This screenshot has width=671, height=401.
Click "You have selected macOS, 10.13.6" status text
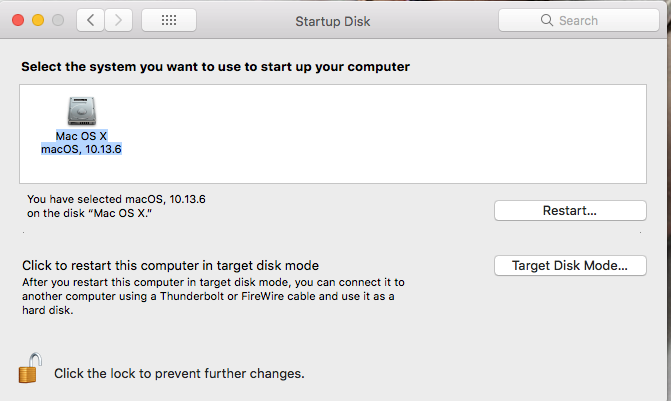(116, 199)
